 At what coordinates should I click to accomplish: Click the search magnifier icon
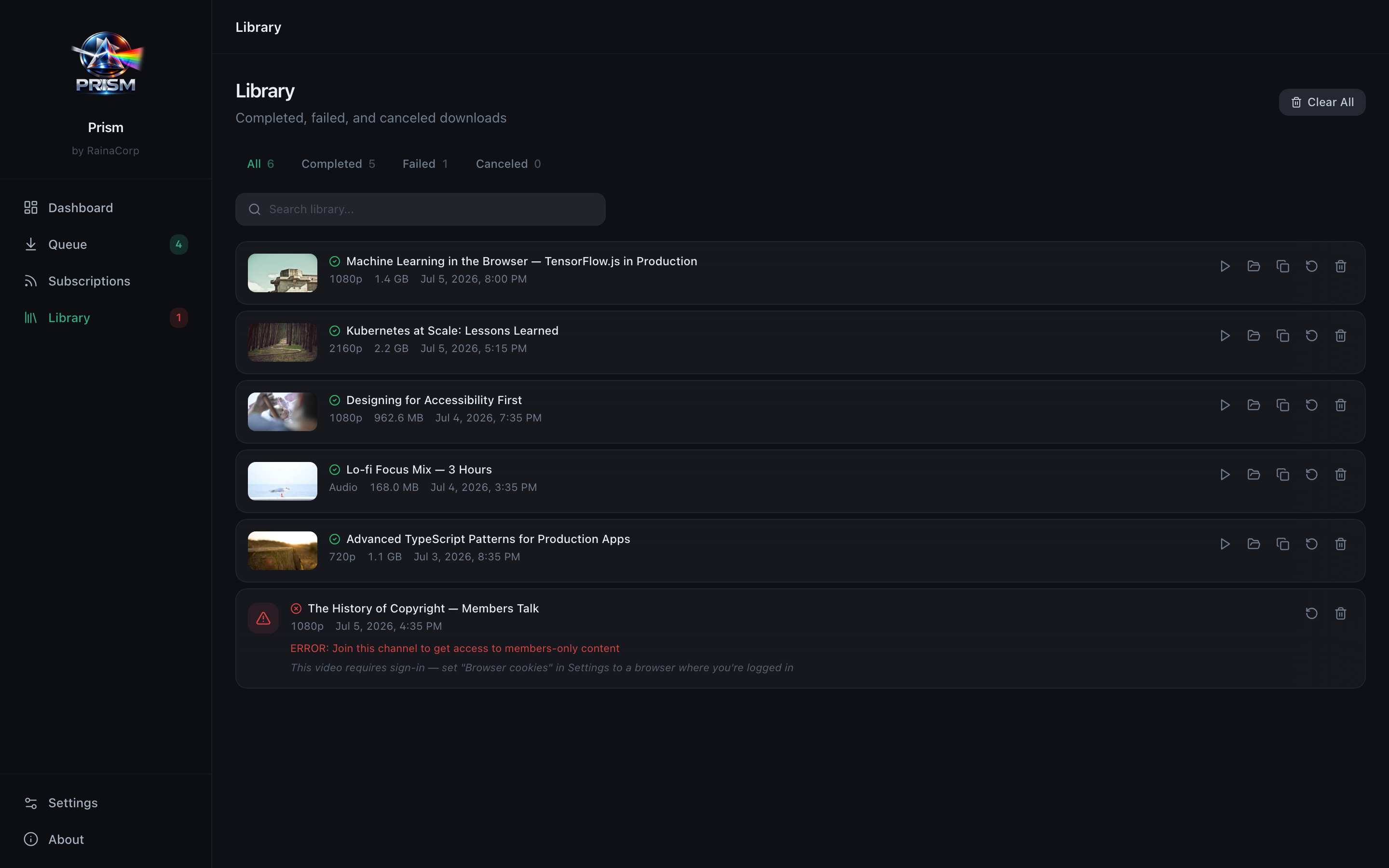tap(255, 210)
